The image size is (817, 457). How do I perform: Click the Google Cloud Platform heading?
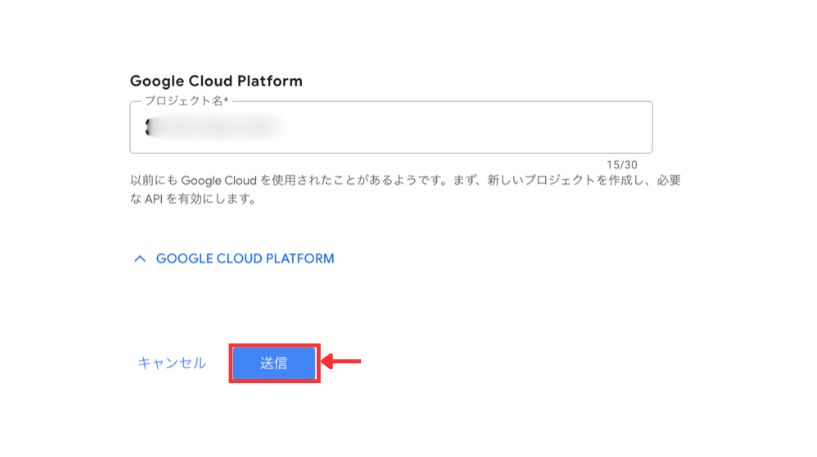216,81
